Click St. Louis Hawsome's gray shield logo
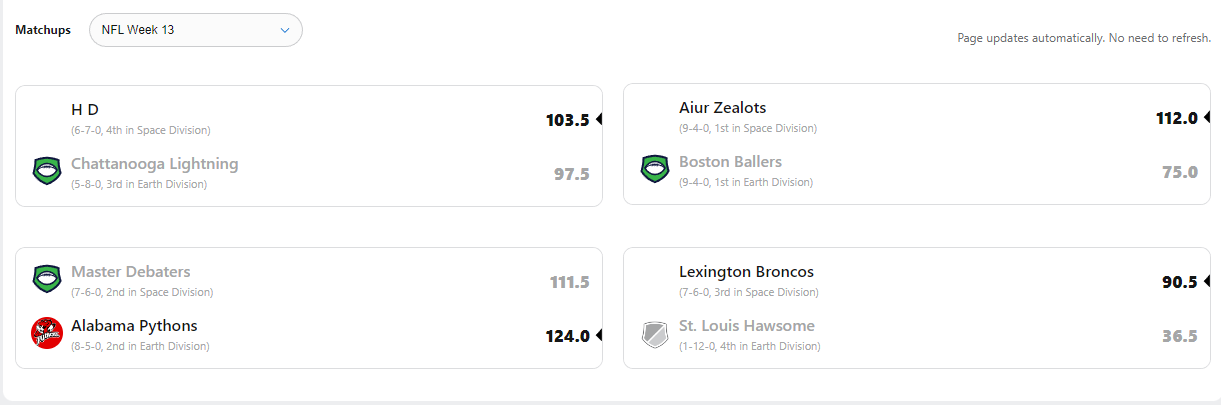The height and width of the screenshot is (405, 1221). (655, 333)
